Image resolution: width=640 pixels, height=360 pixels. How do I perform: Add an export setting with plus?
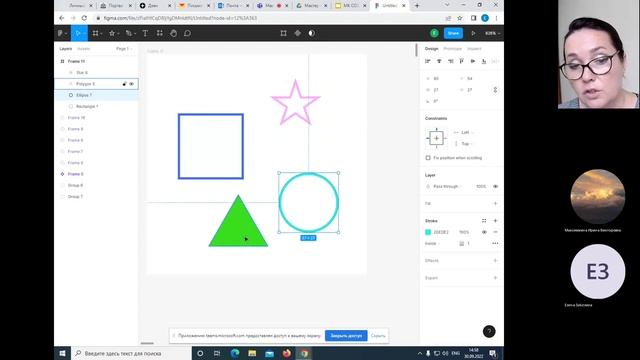495,278
